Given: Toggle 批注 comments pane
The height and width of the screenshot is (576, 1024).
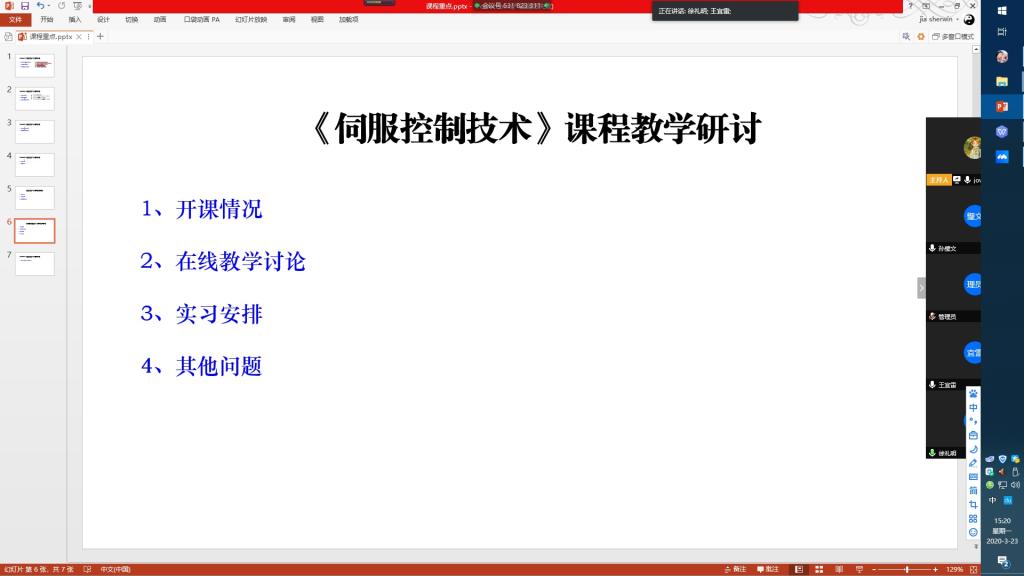Looking at the screenshot, I should [768, 569].
